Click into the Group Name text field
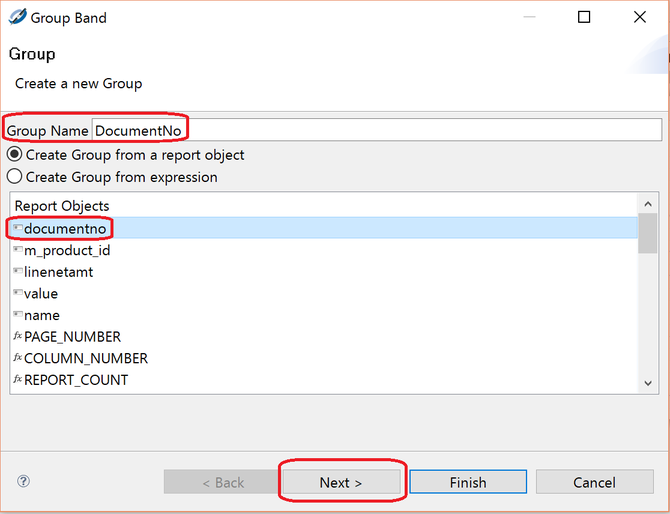The image size is (670, 514). [377, 130]
